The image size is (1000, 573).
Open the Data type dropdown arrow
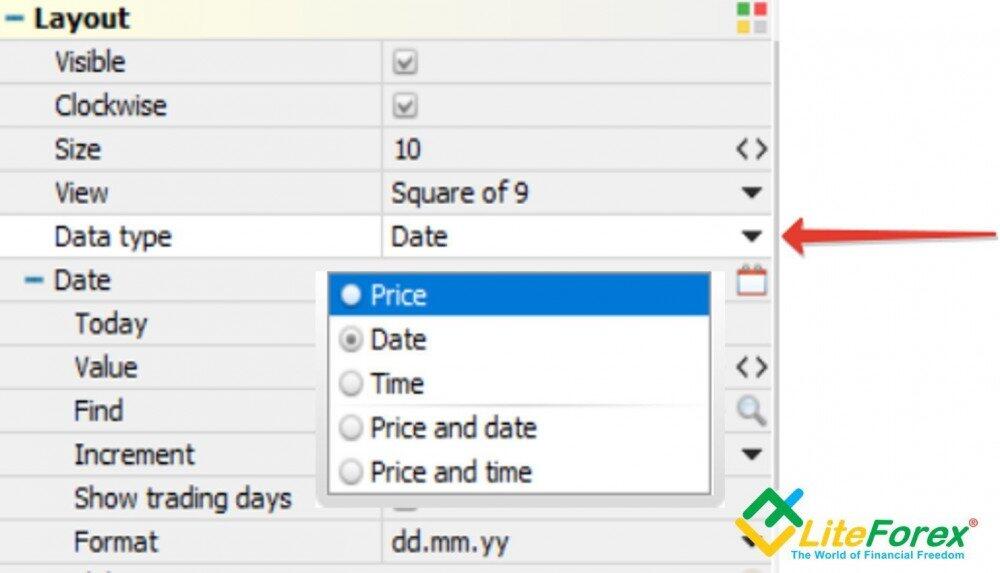click(x=751, y=237)
